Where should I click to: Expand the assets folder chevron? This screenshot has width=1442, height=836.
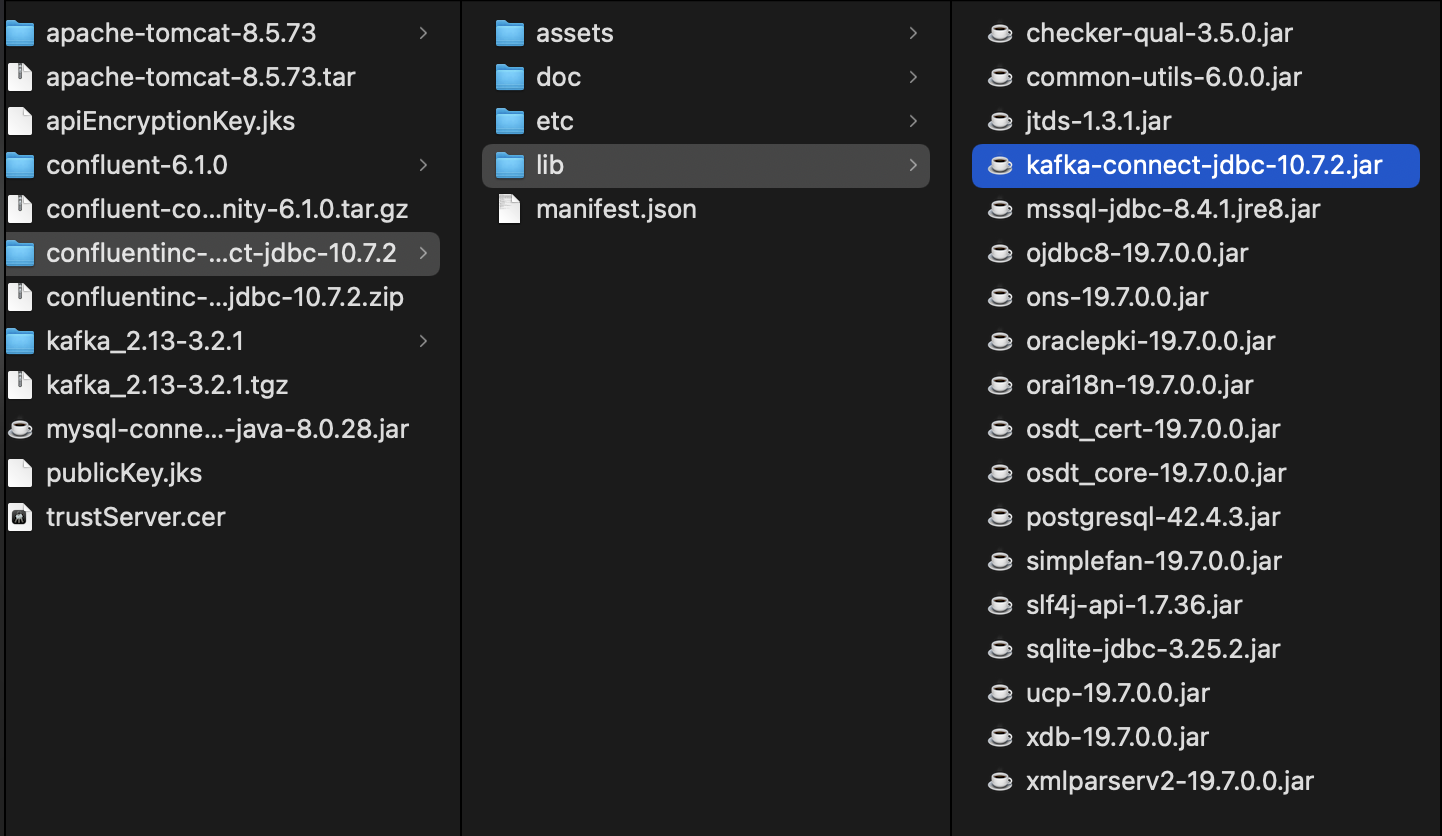913,33
